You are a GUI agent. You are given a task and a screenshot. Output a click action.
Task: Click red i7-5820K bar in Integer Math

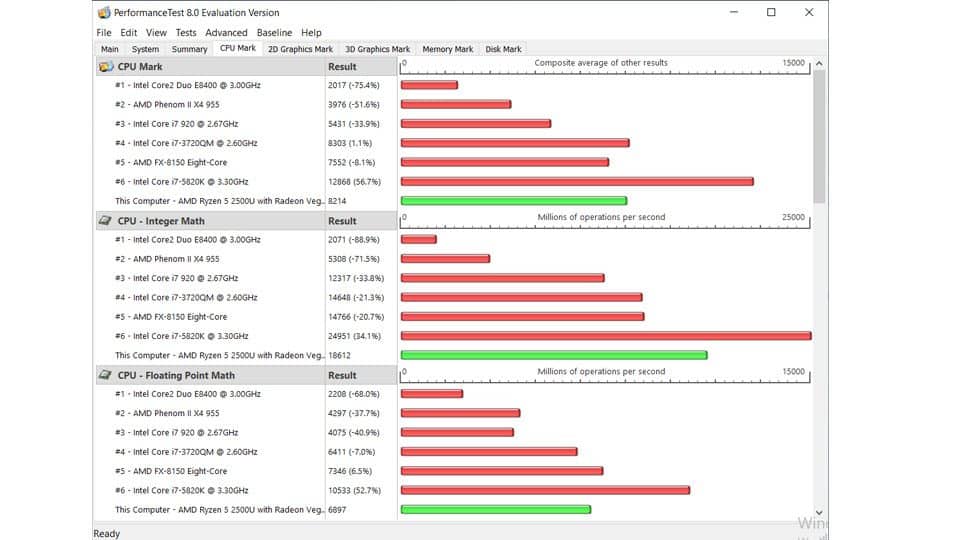point(606,336)
